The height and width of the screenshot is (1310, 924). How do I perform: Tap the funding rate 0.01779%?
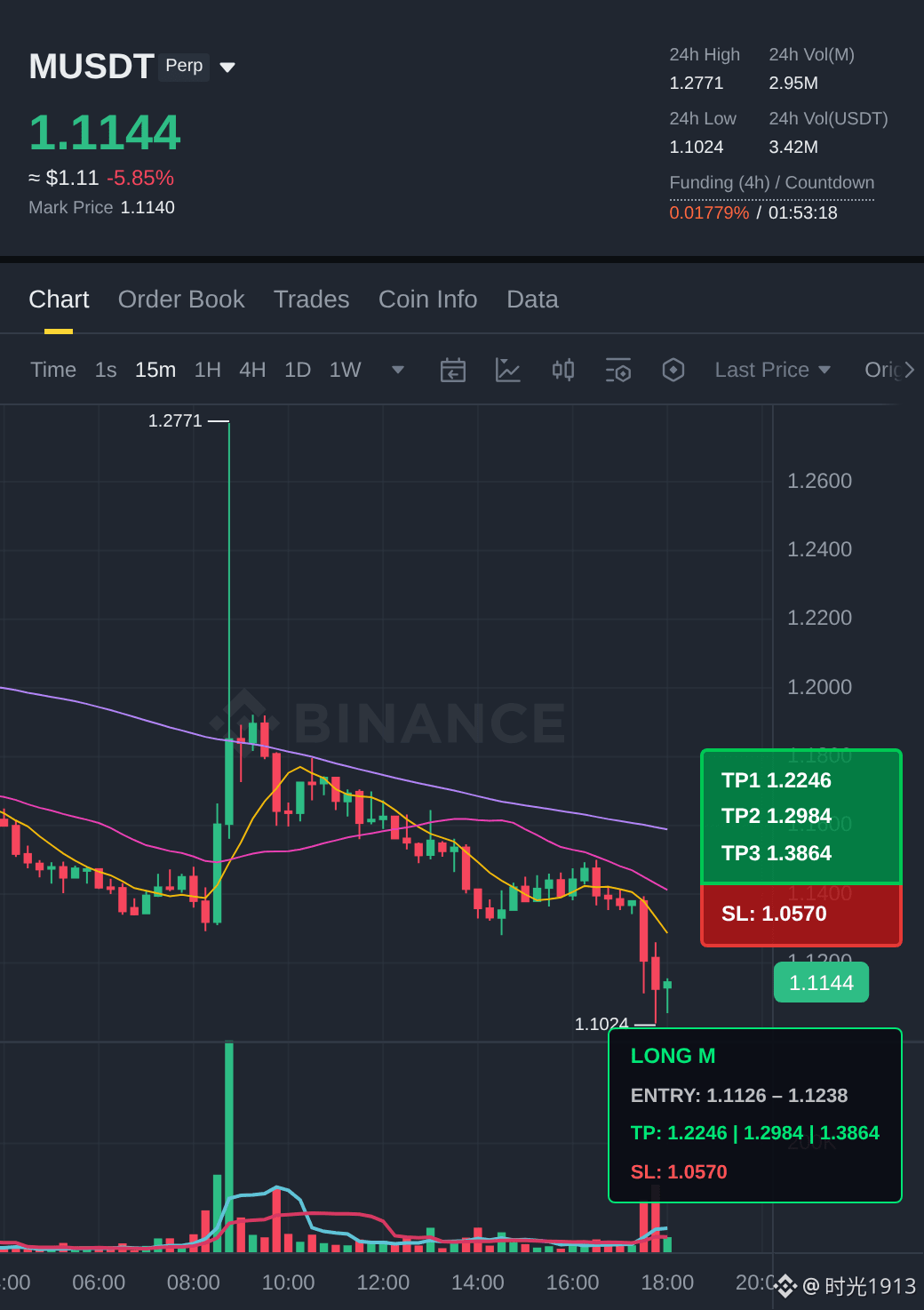click(709, 212)
